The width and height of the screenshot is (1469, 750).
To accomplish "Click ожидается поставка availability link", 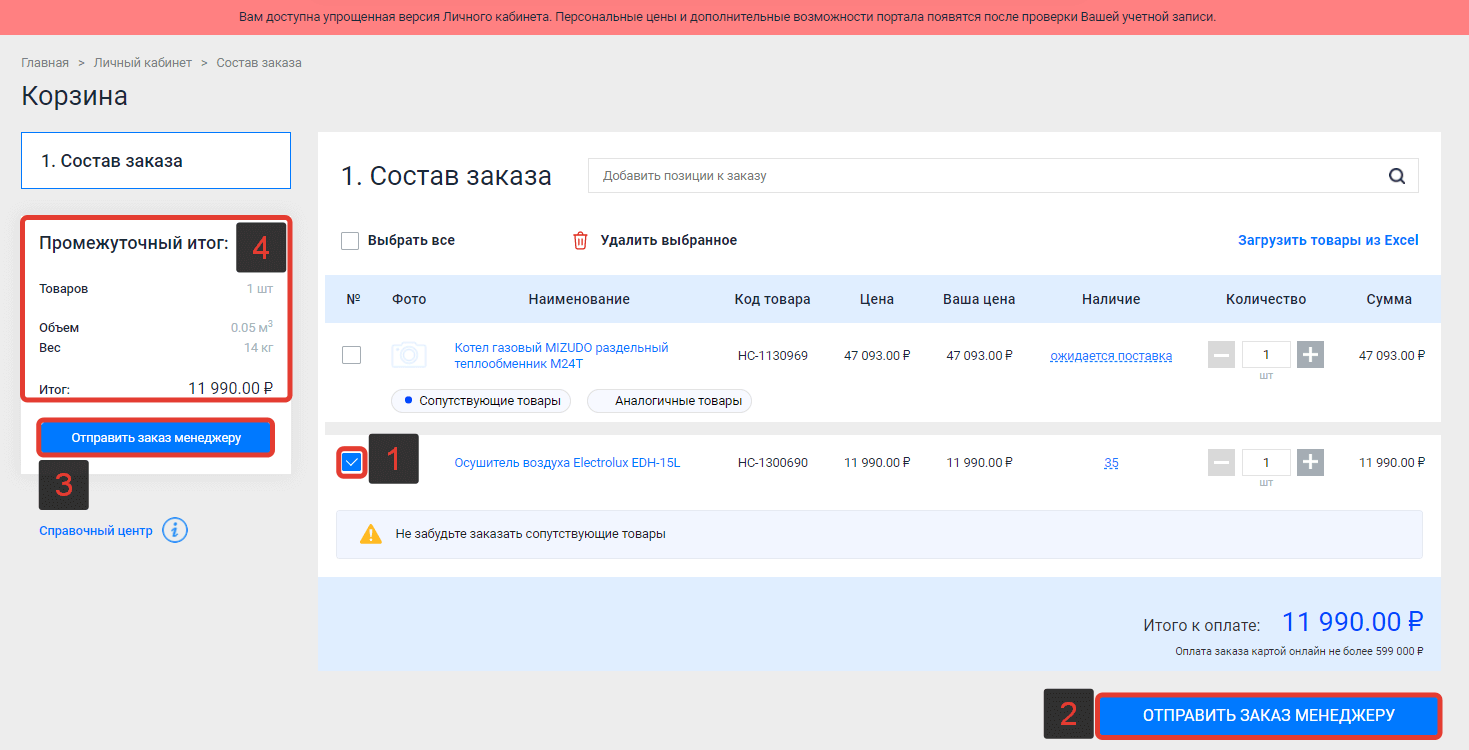I will click(1111, 356).
